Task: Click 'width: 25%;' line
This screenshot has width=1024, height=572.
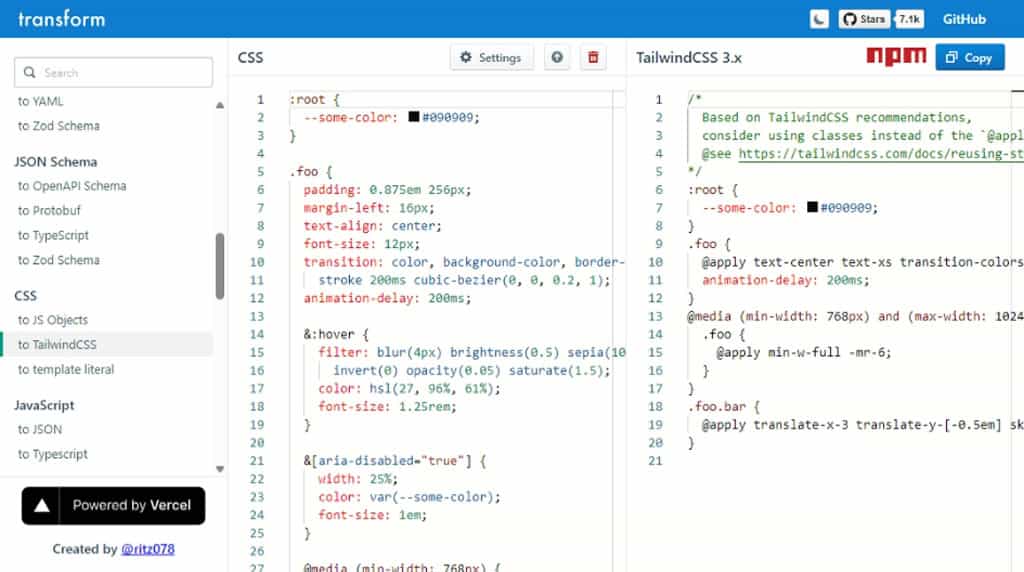Action: [x=358, y=479]
